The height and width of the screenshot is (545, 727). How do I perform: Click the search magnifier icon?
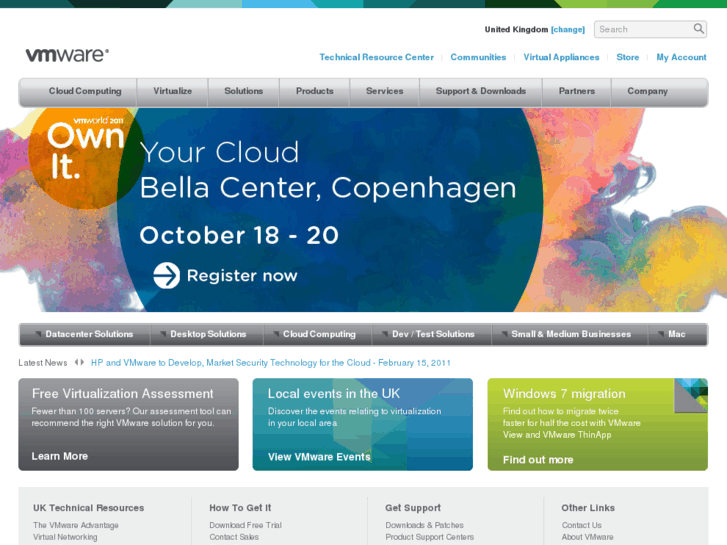coord(698,29)
